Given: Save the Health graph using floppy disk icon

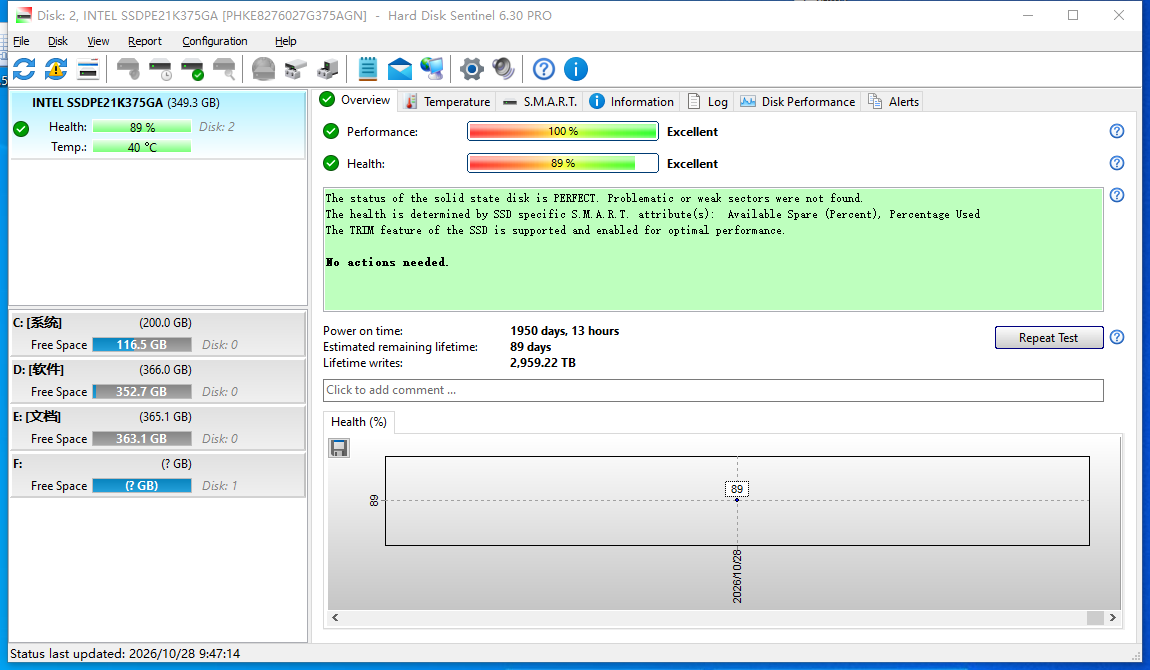Looking at the screenshot, I should tap(339, 448).
